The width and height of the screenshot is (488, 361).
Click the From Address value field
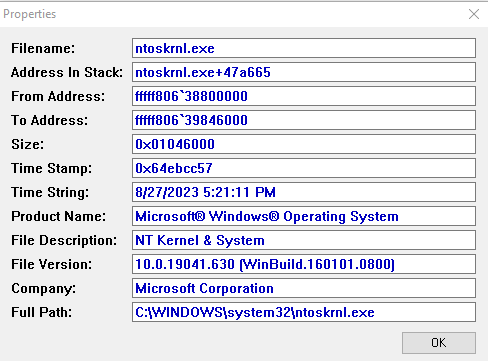coord(304,96)
